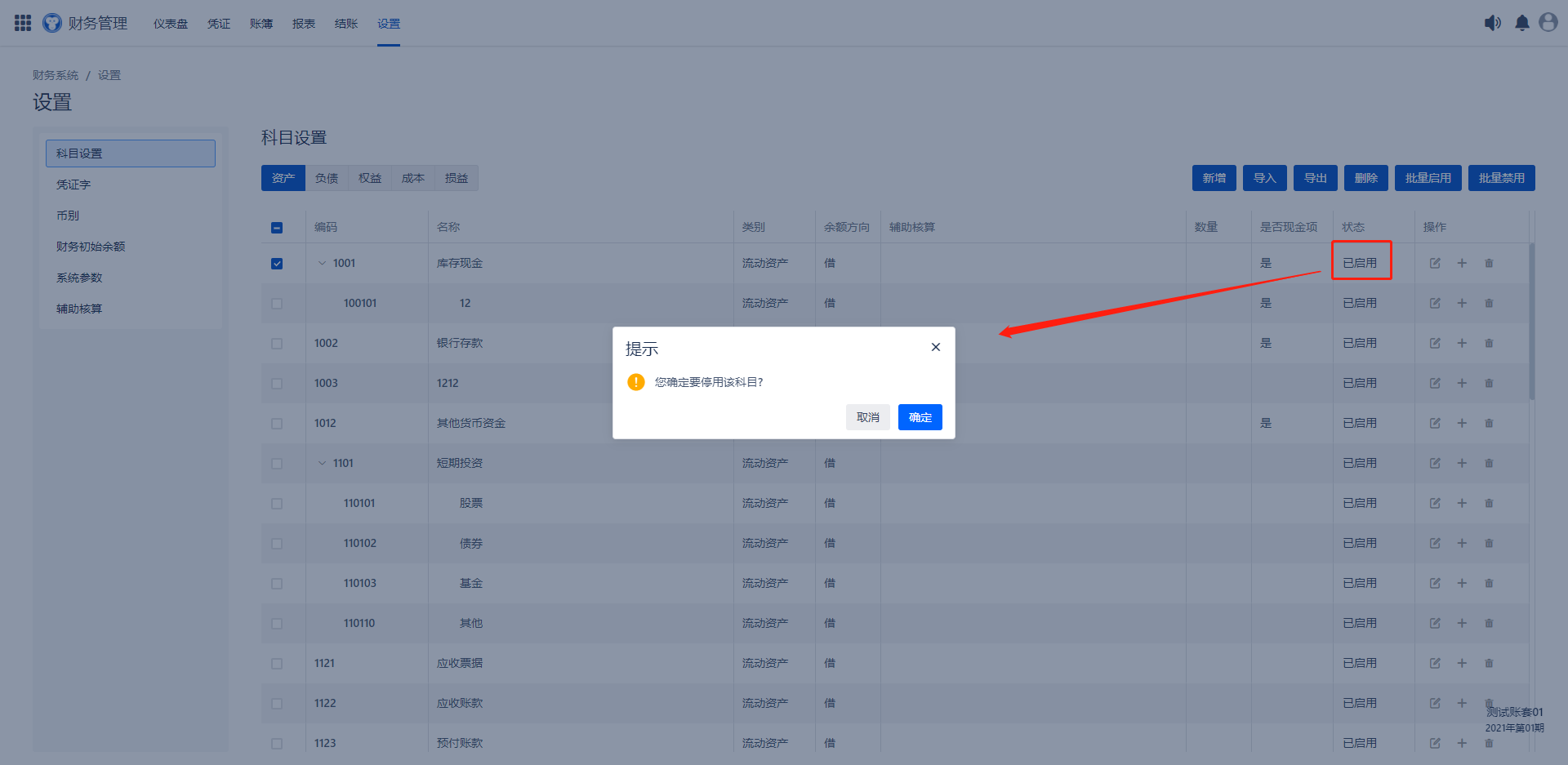Edit the 库存现金 1001 row
This screenshot has width=1568, height=765.
tap(1435, 263)
